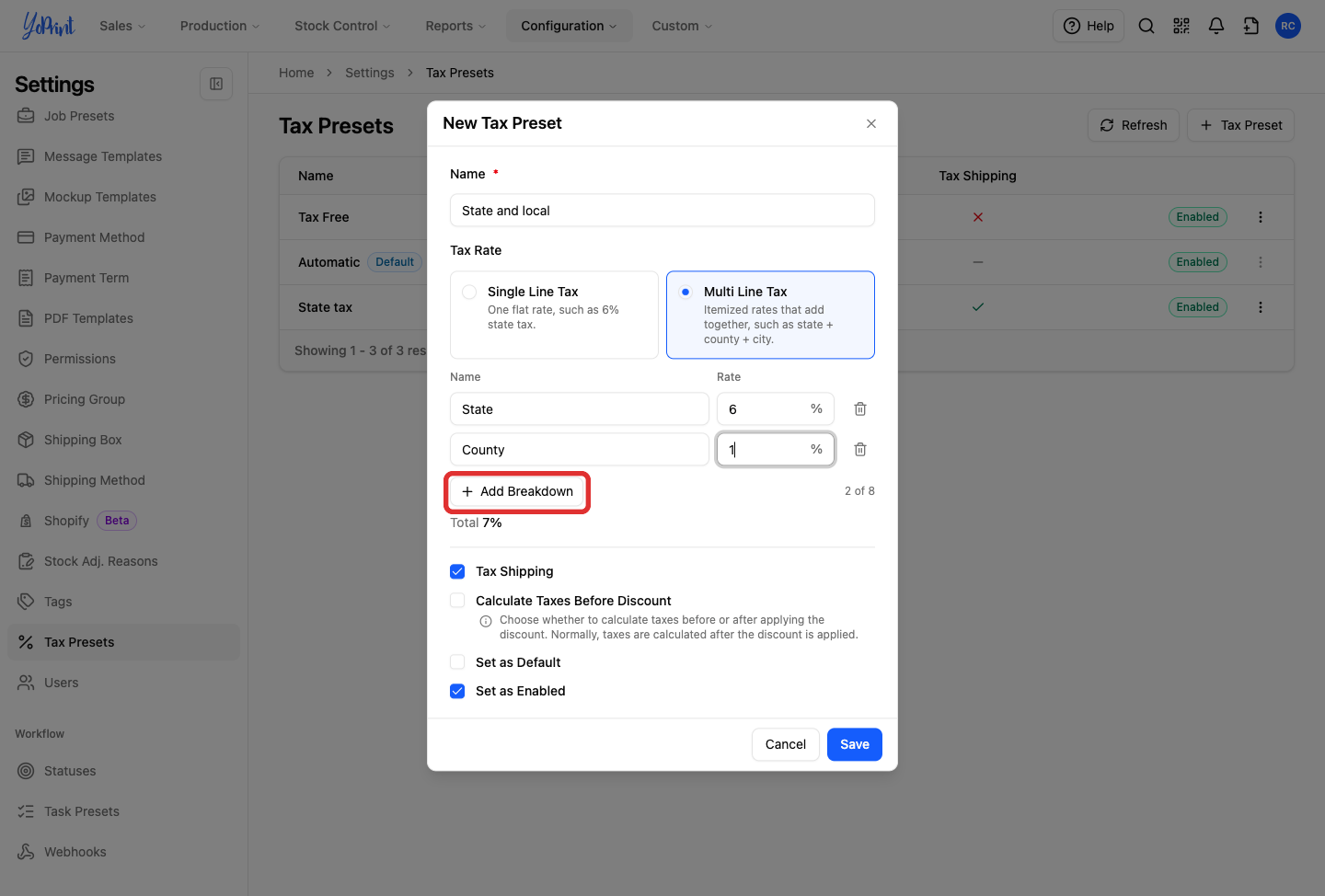Screen dimensions: 1325x896
Task: Select the Multi Line Tax option
Action: (770, 315)
